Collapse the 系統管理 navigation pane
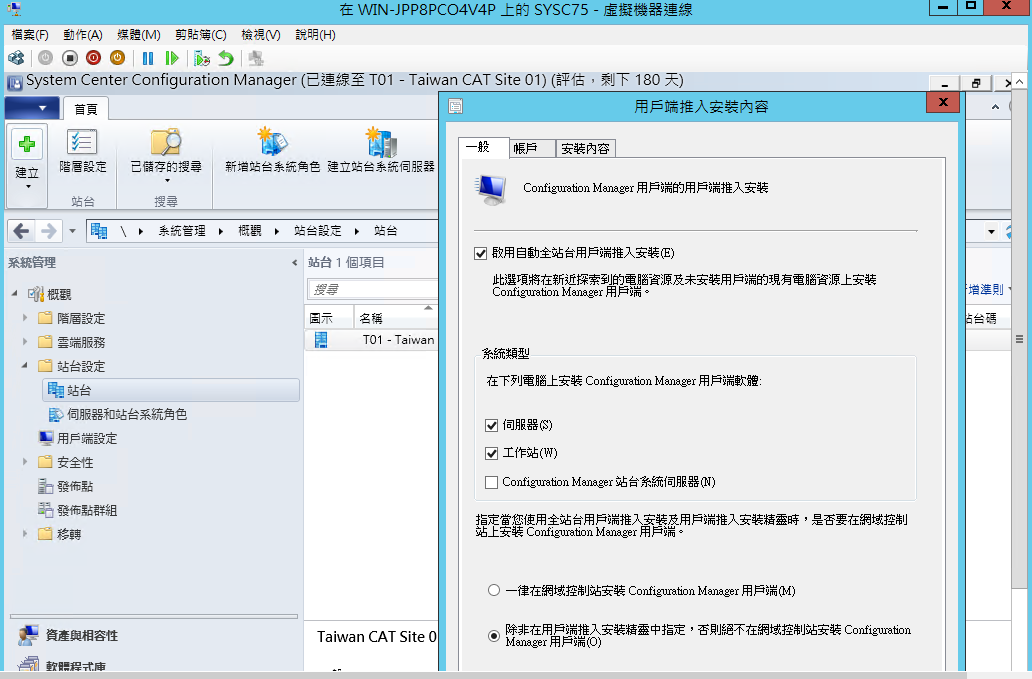This screenshot has width=1032, height=679. pyautogui.click(x=294, y=263)
